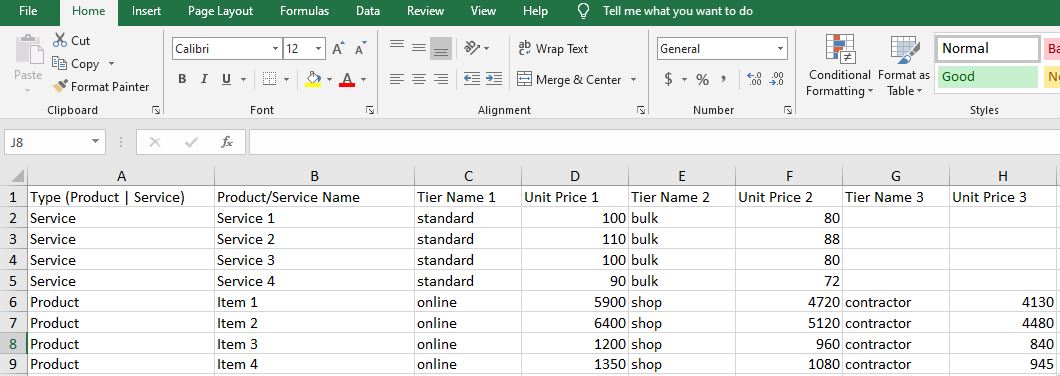Viewport: 1060px width, 376px height.
Task: Apply the cell borders icon
Action: pos(269,79)
